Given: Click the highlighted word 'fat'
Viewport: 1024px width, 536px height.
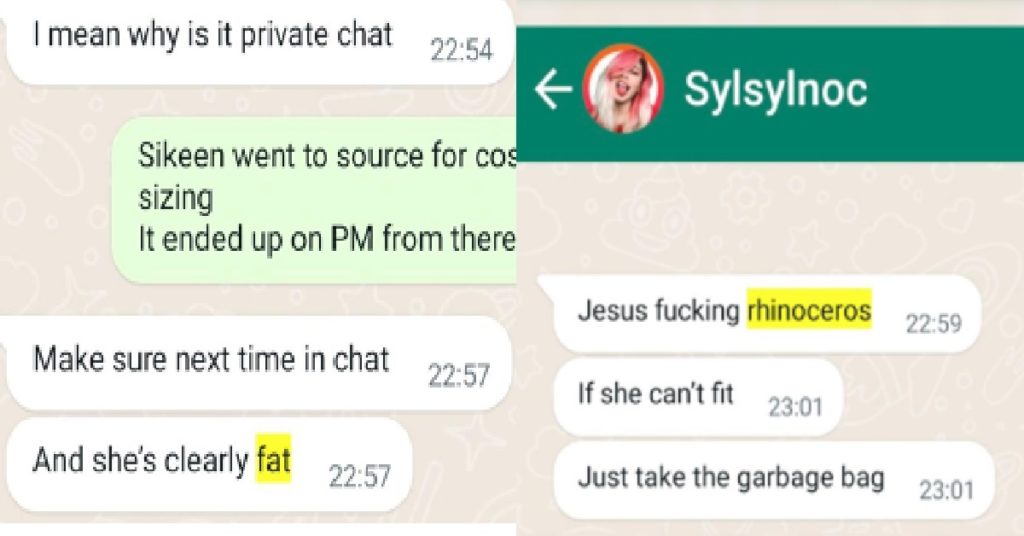Looking at the screenshot, I should [274, 459].
